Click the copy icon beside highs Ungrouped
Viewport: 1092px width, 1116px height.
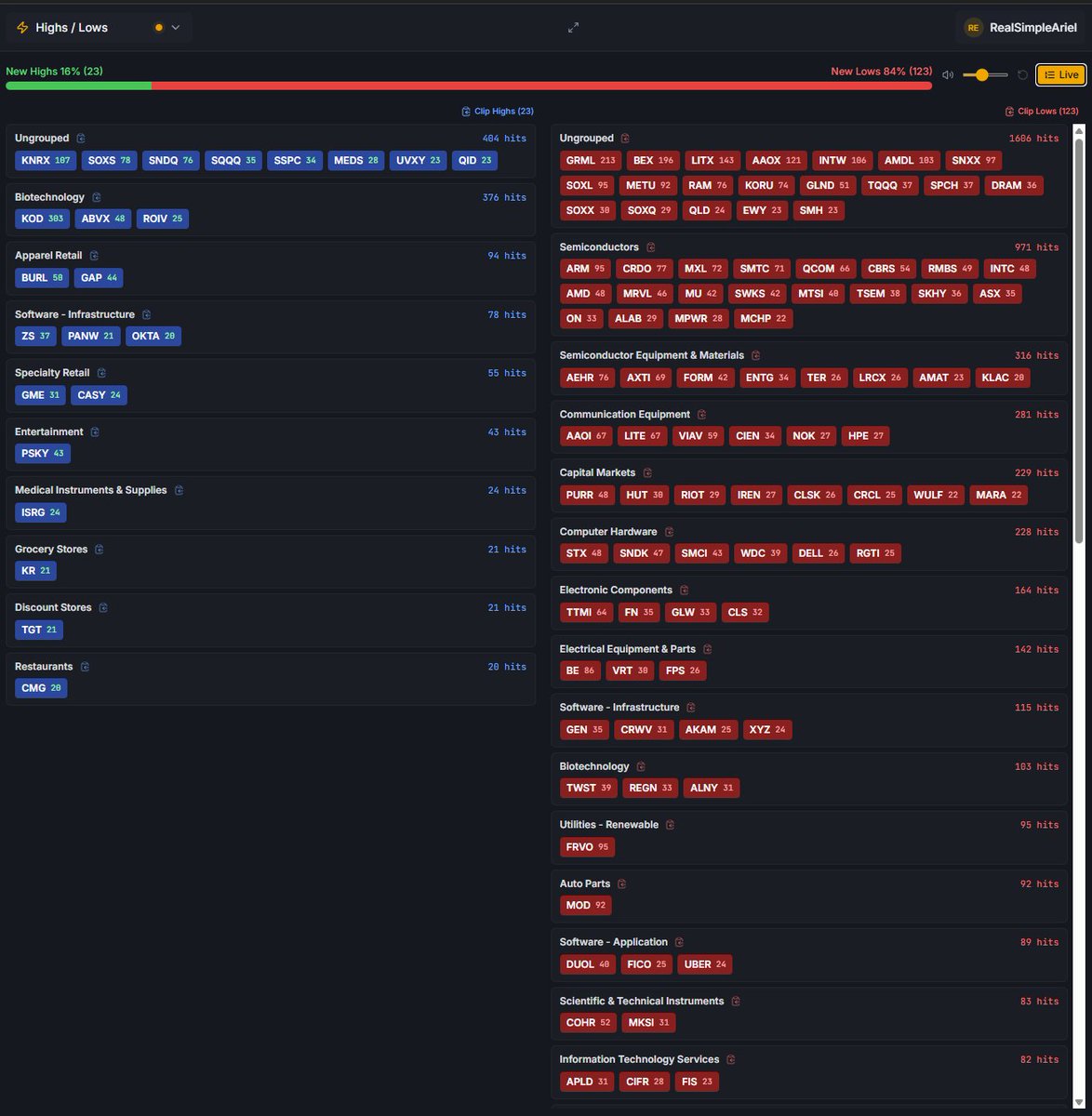(x=81, y=139)
